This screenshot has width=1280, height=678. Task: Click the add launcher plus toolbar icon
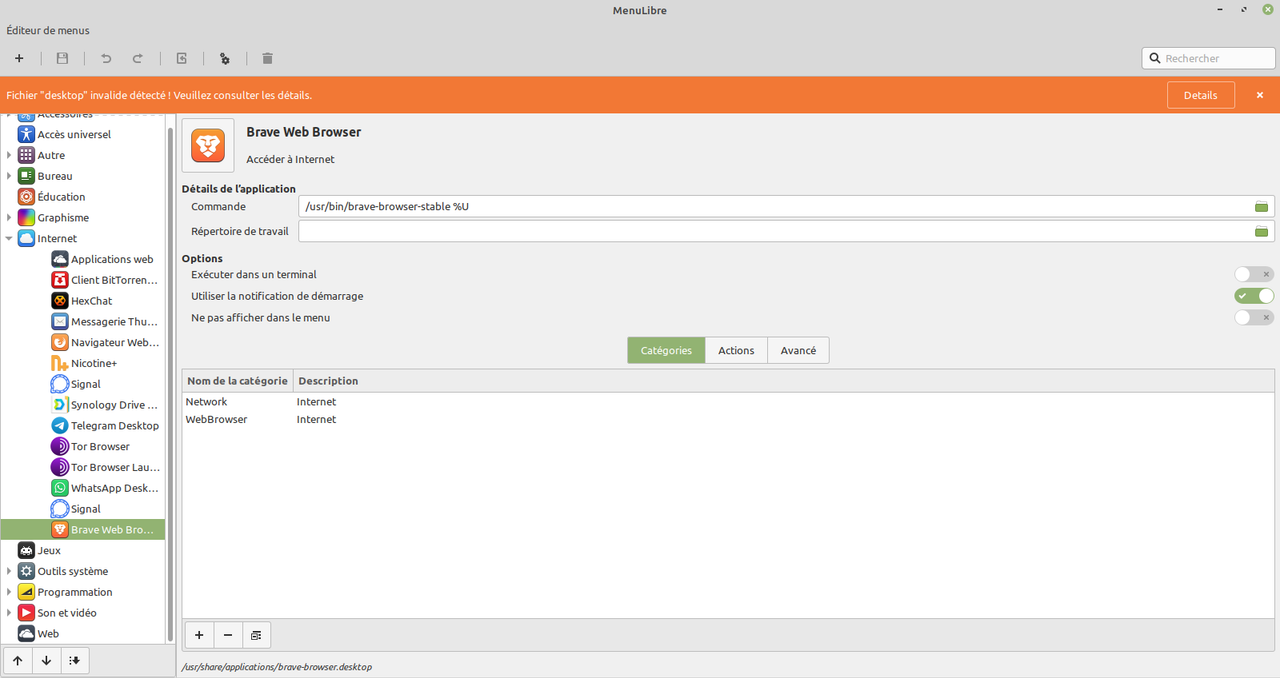[19, 59]
